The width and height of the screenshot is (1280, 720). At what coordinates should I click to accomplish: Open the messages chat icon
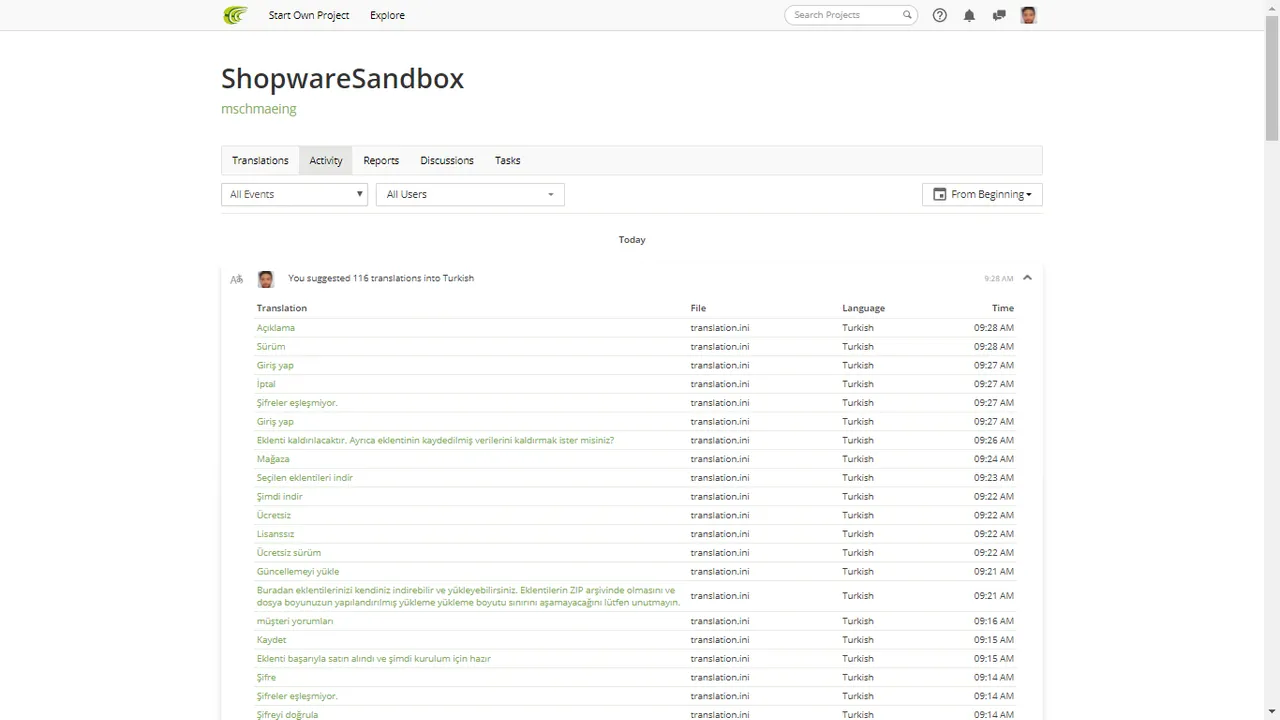pos(998,15)
